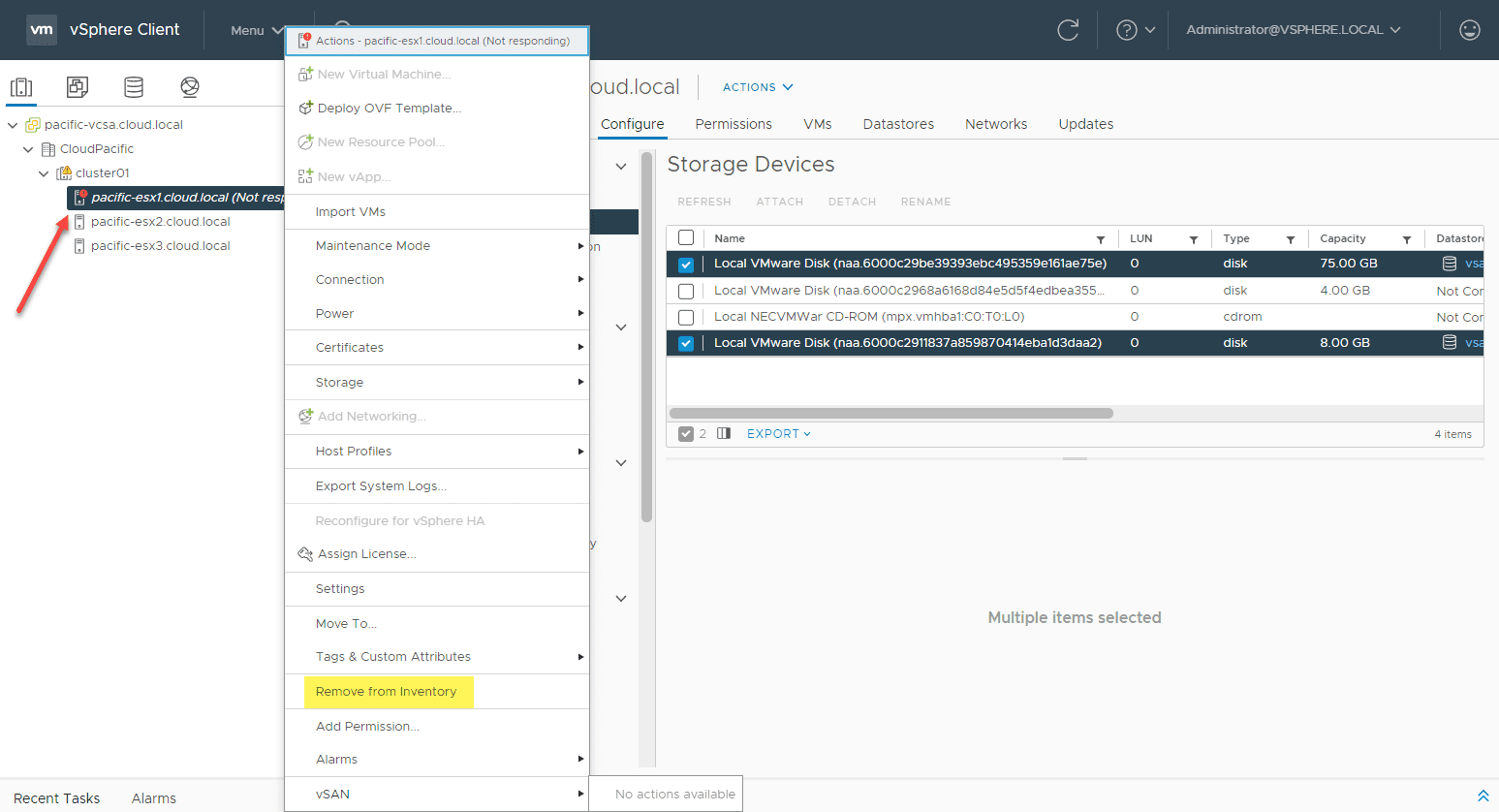Image resolution: width=1499 pixels, height=812 pixels.
Task: Uncheck the 75.00 GB VMware disk row
Action: 686,265
